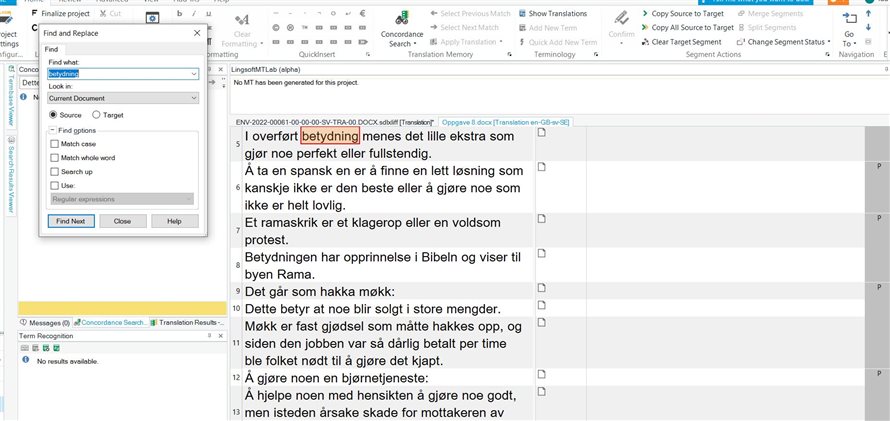
Task: Click highlighted word betydning in segment 5
Action: coord(330,136)
